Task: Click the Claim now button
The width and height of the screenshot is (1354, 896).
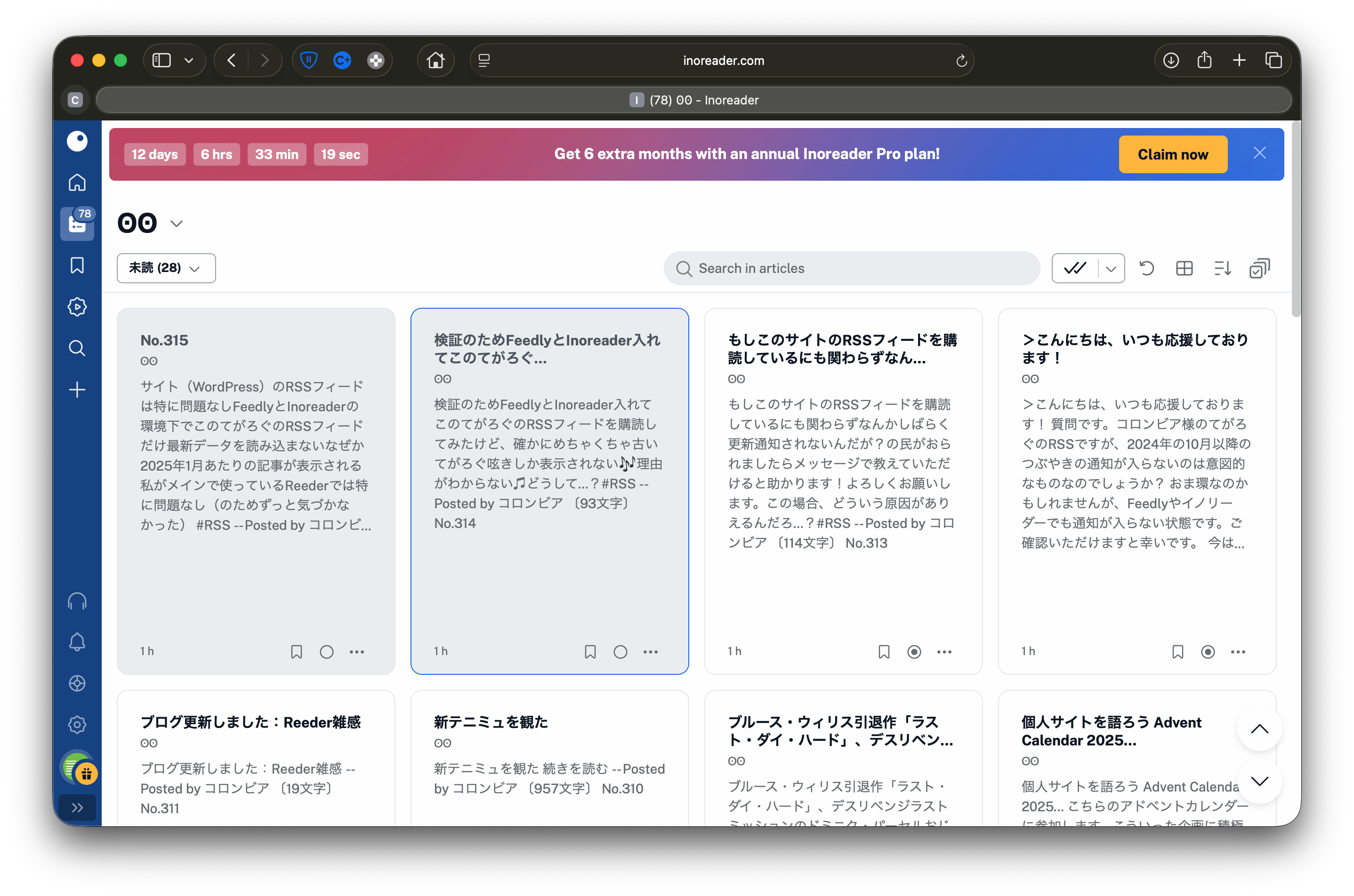Action: coord(1172,154)
